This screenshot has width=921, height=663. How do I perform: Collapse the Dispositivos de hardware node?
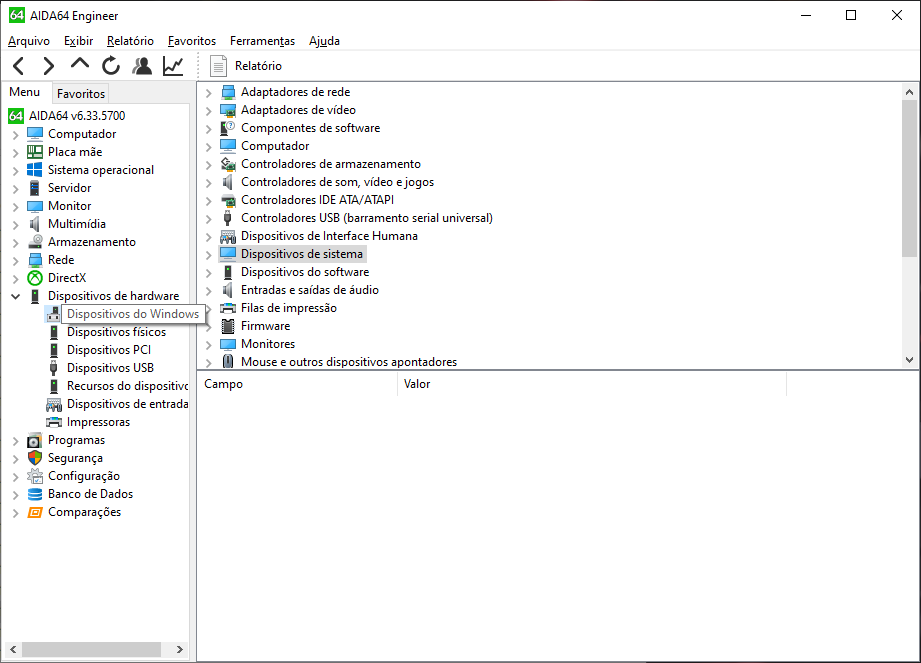point(15,296)
